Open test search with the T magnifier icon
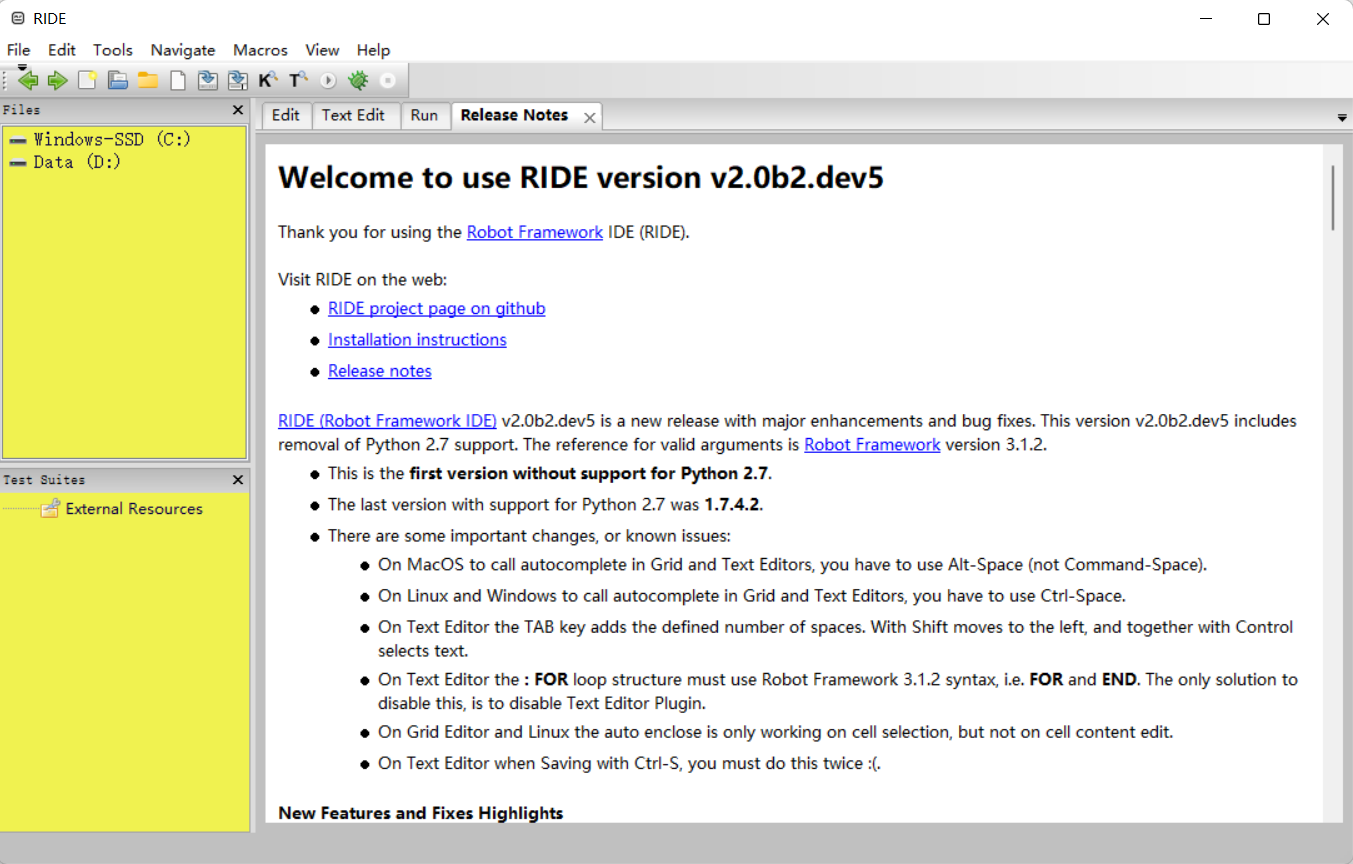The image size is (1353, 864). tap(297, 80)
